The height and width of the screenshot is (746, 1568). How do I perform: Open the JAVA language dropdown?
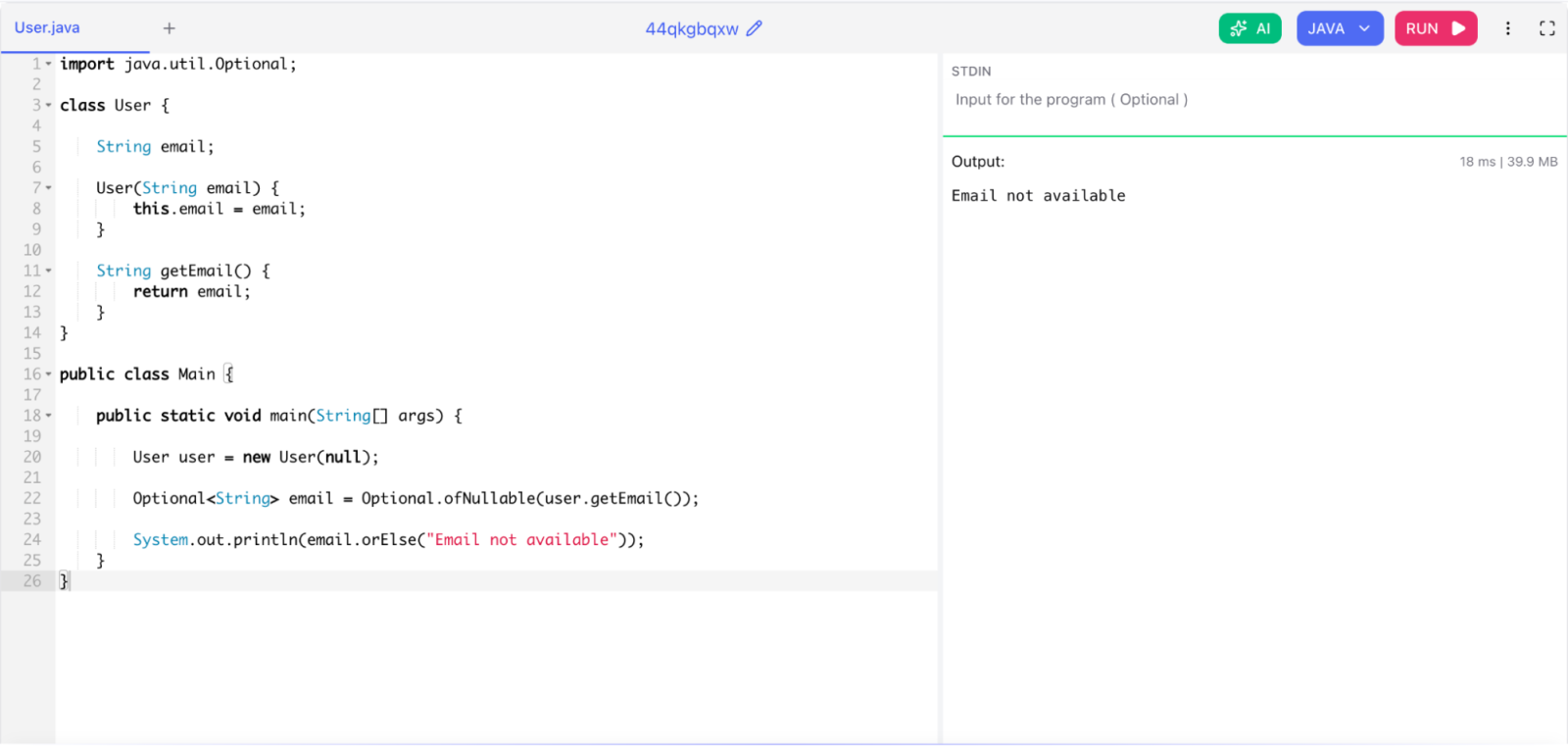(1340, 28)
